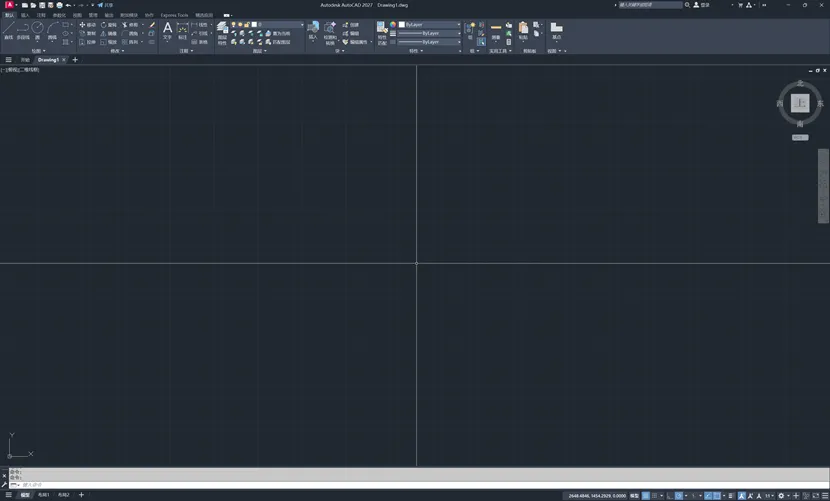Image resolution: width=830 pixels, height=501 pixels.
Task: Toggle snap mode in status bar
Action: click(x=655, y=496)
